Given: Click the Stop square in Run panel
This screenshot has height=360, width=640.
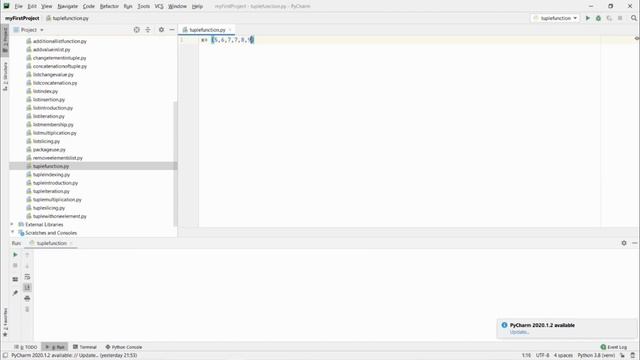Looking at the screenshot, I should (15, 266).
